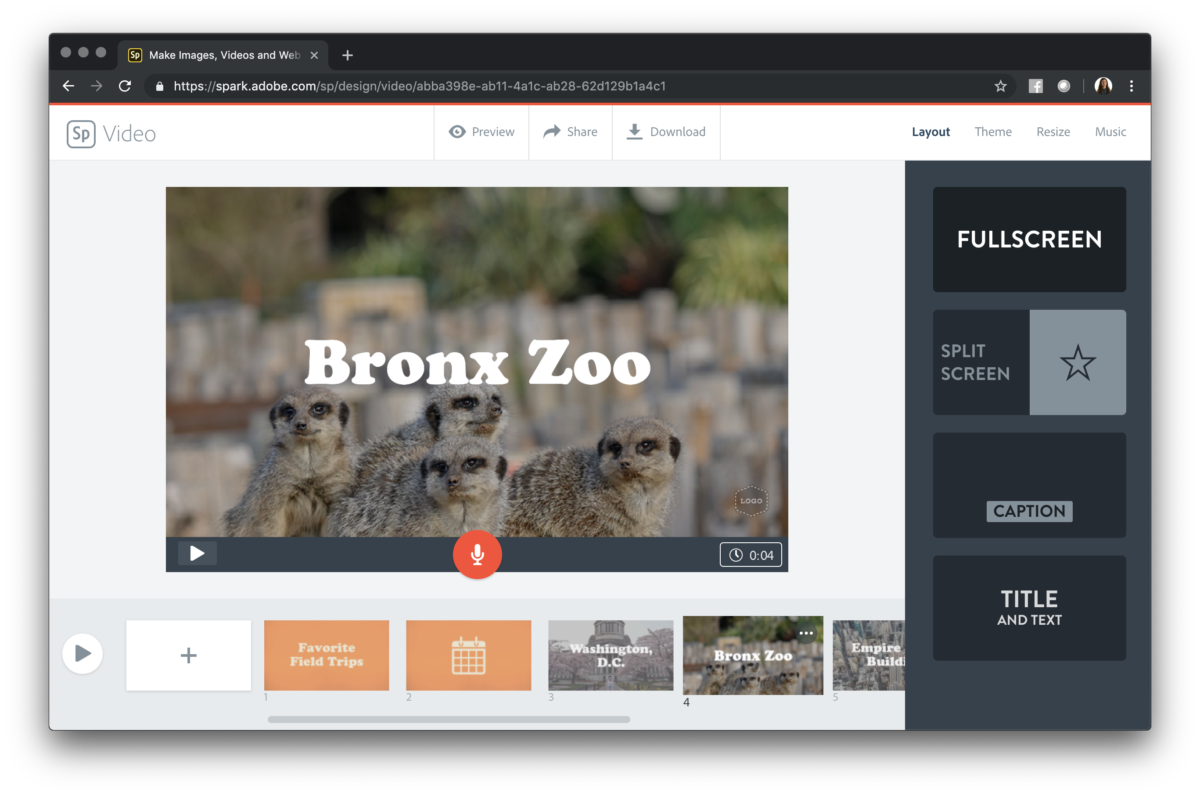The height and width of the screenshot is (795, 1200).
Task: Select the Washington D.C. slide thumbnail
Action: click(x=610, y=655)
